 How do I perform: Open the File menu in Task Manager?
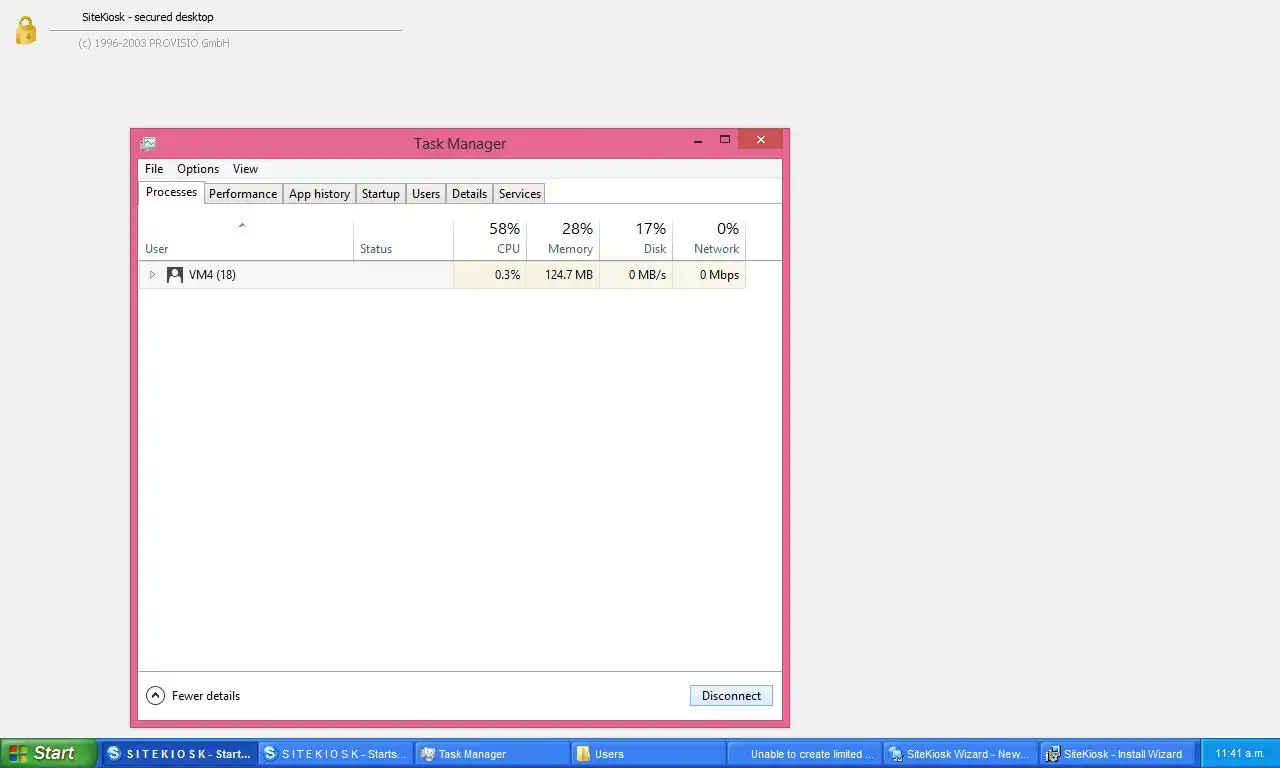click(x=154, y=169)
